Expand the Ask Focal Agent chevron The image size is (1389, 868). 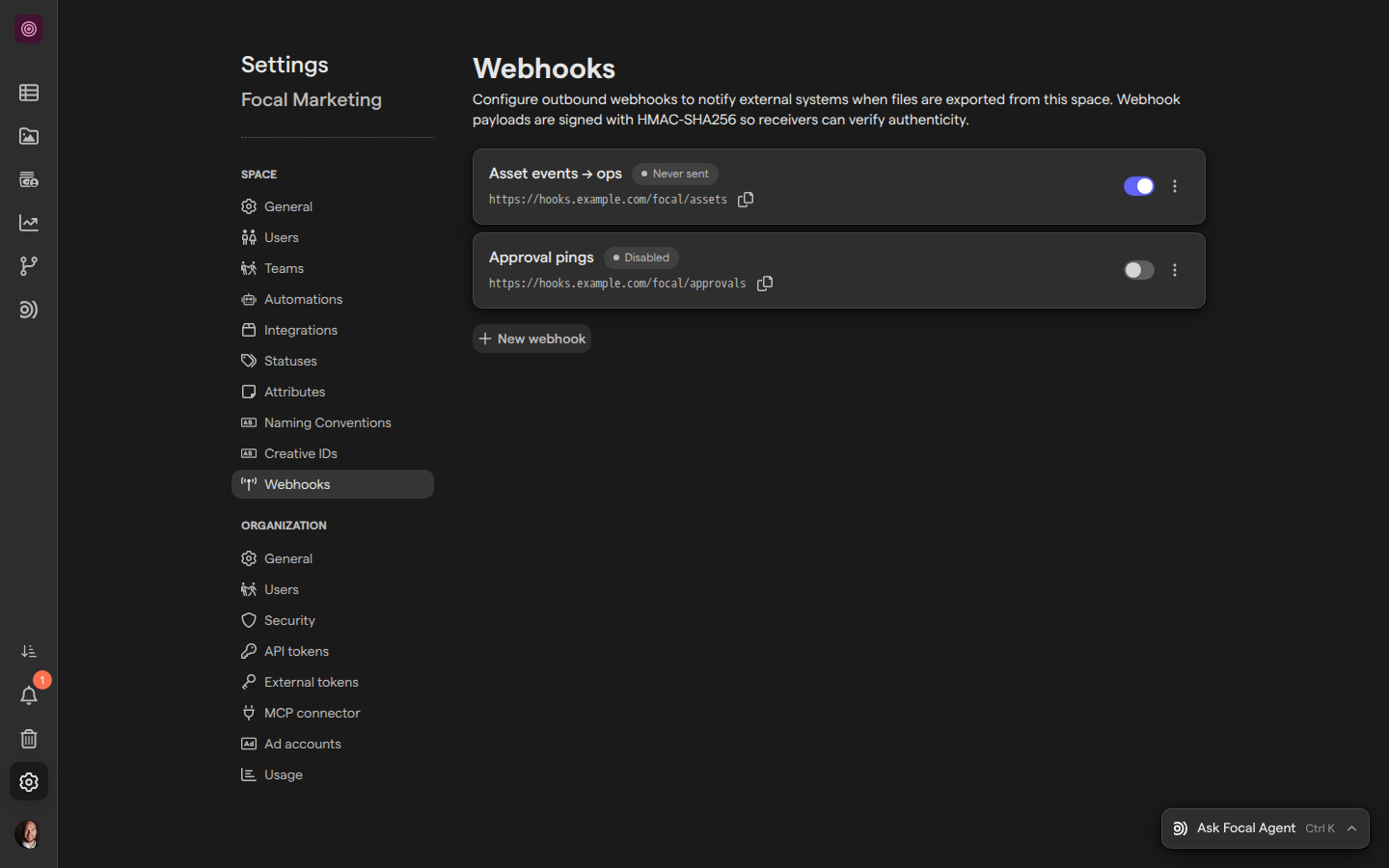1352,828
